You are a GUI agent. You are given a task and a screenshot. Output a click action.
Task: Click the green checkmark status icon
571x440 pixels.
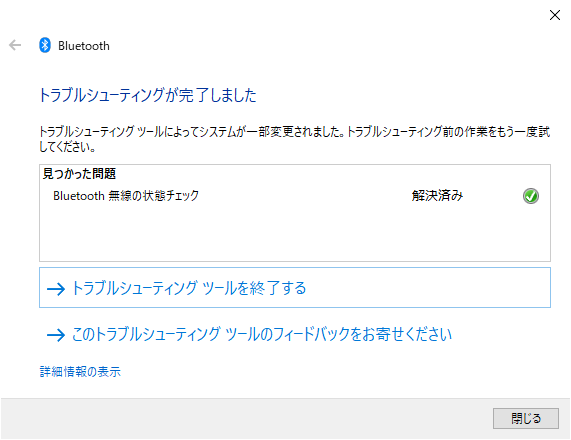[x=531, y=196]
